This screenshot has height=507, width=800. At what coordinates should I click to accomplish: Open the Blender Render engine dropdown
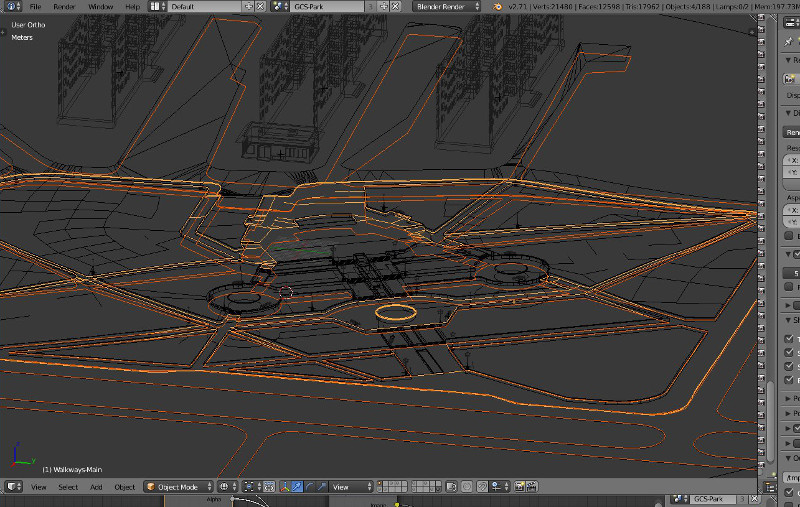click(x=447, y=7)
